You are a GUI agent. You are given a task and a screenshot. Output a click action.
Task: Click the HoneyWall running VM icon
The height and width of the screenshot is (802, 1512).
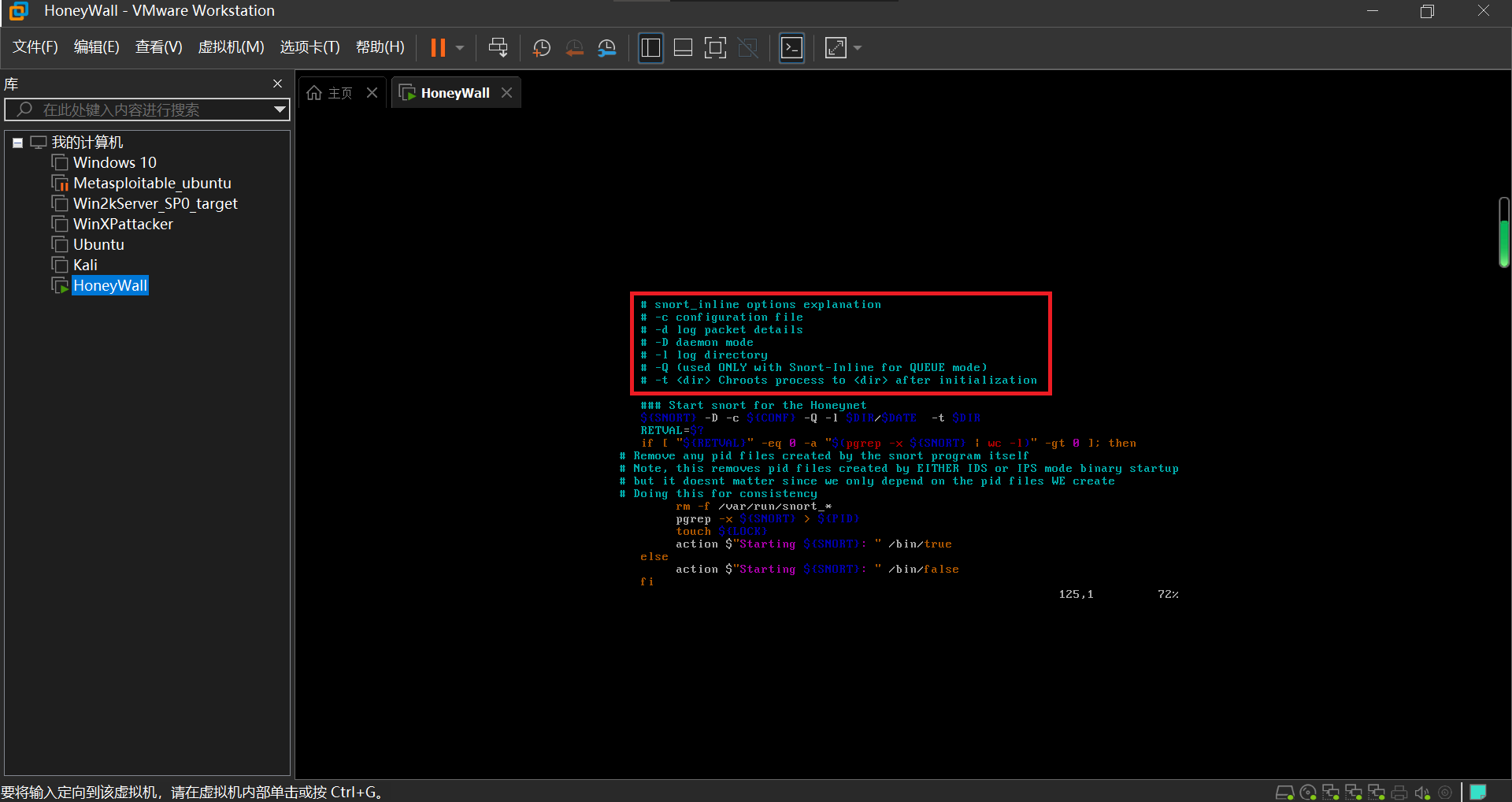60,285
